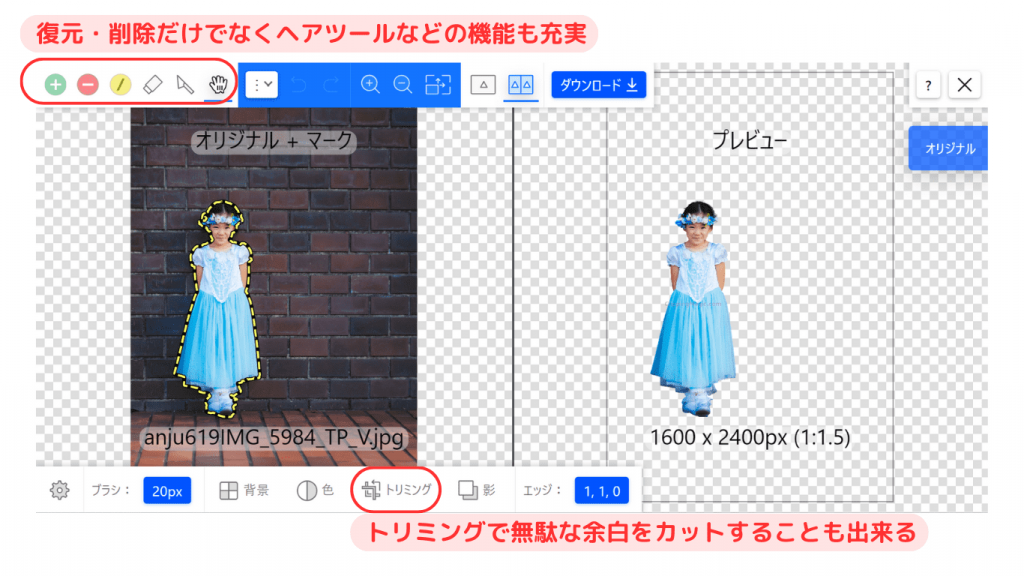Click the プレビュー label
1024x576 pixels.
pyautogui.click(x=750, y=140)
